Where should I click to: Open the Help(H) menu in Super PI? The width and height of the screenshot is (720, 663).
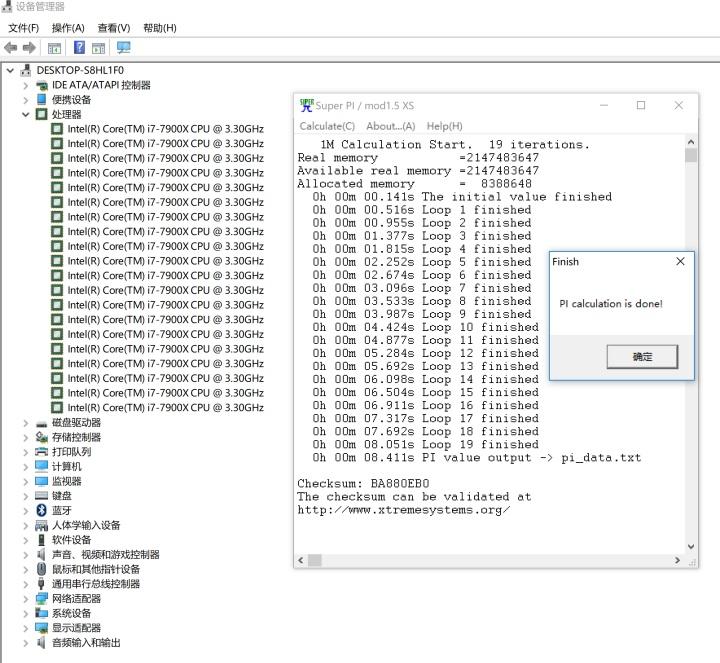[x=444, y=126]
